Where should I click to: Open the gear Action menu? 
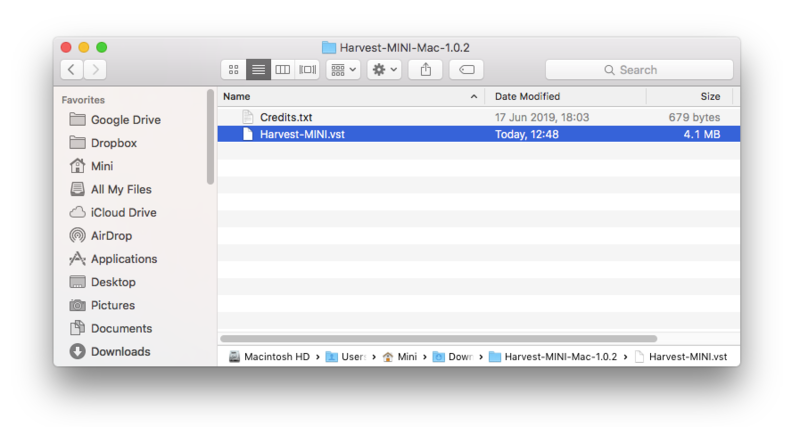pyautogui.click(x=385, y=69)
